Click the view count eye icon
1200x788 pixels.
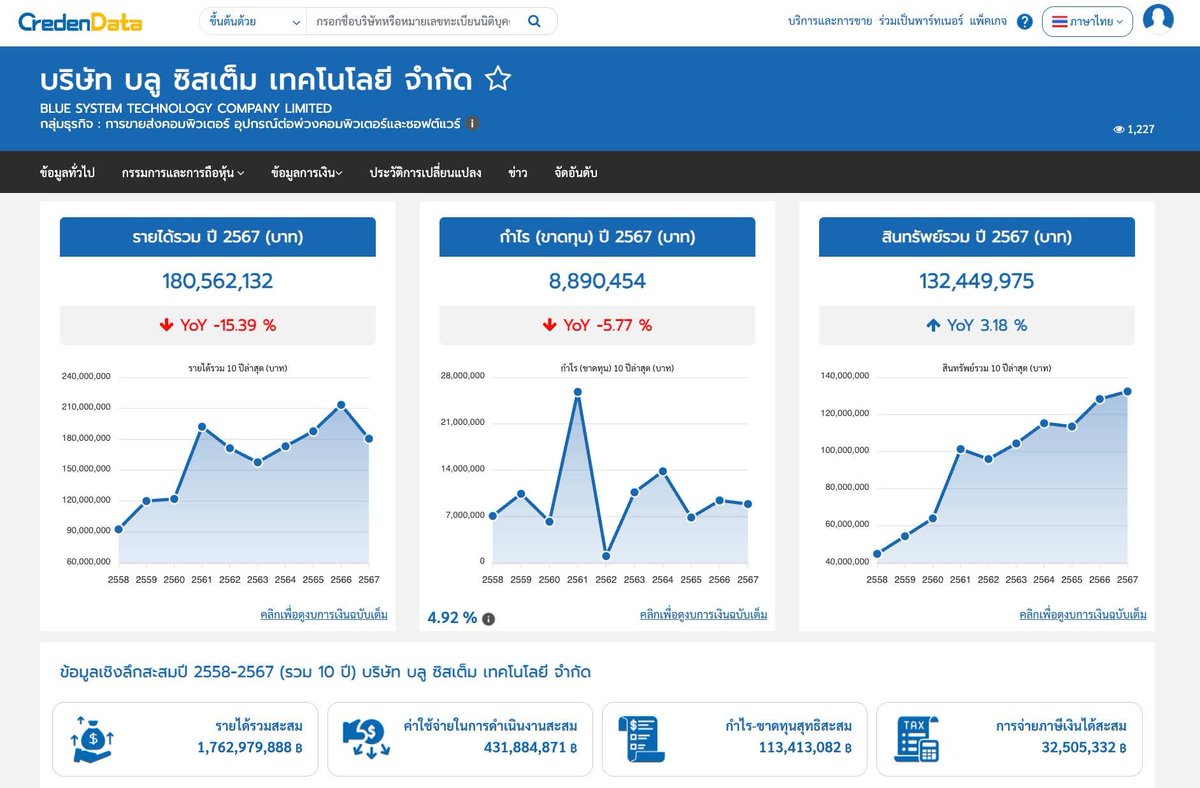click(x=1119, y=129)
